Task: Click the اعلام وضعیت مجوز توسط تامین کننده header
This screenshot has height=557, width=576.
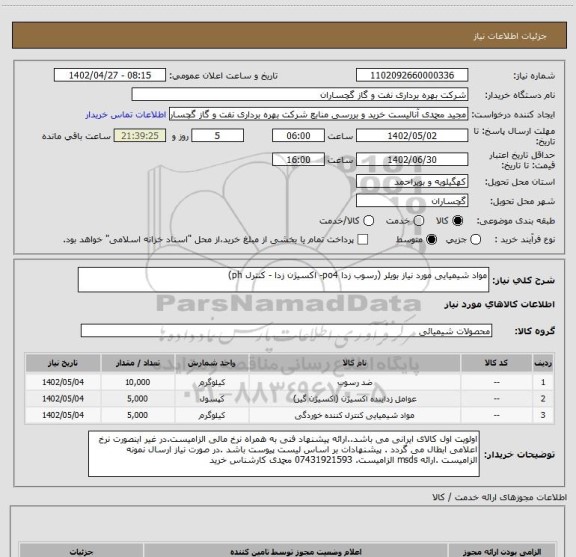Action: tap(296, 551)
